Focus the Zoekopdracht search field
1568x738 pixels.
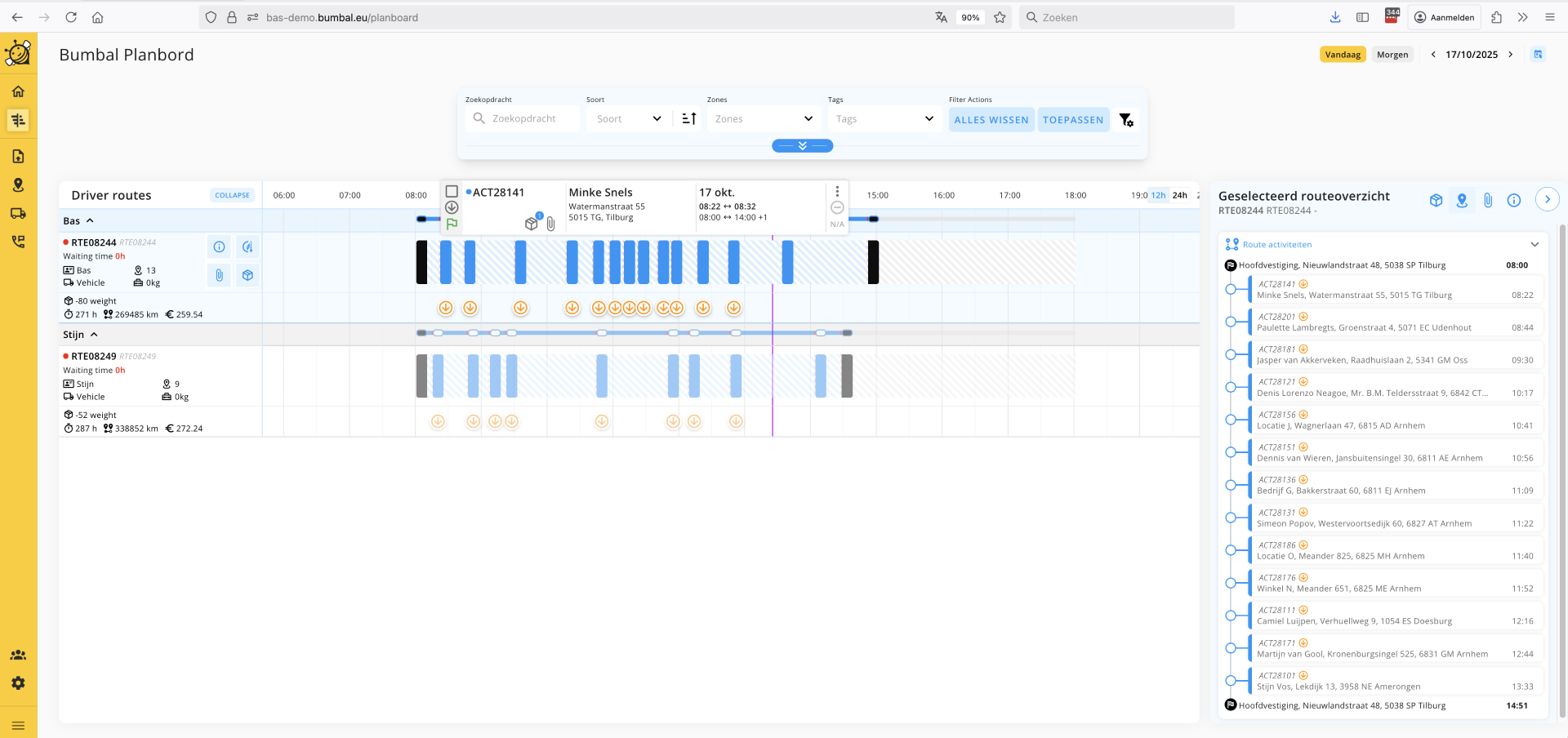[x=532, y=119]
